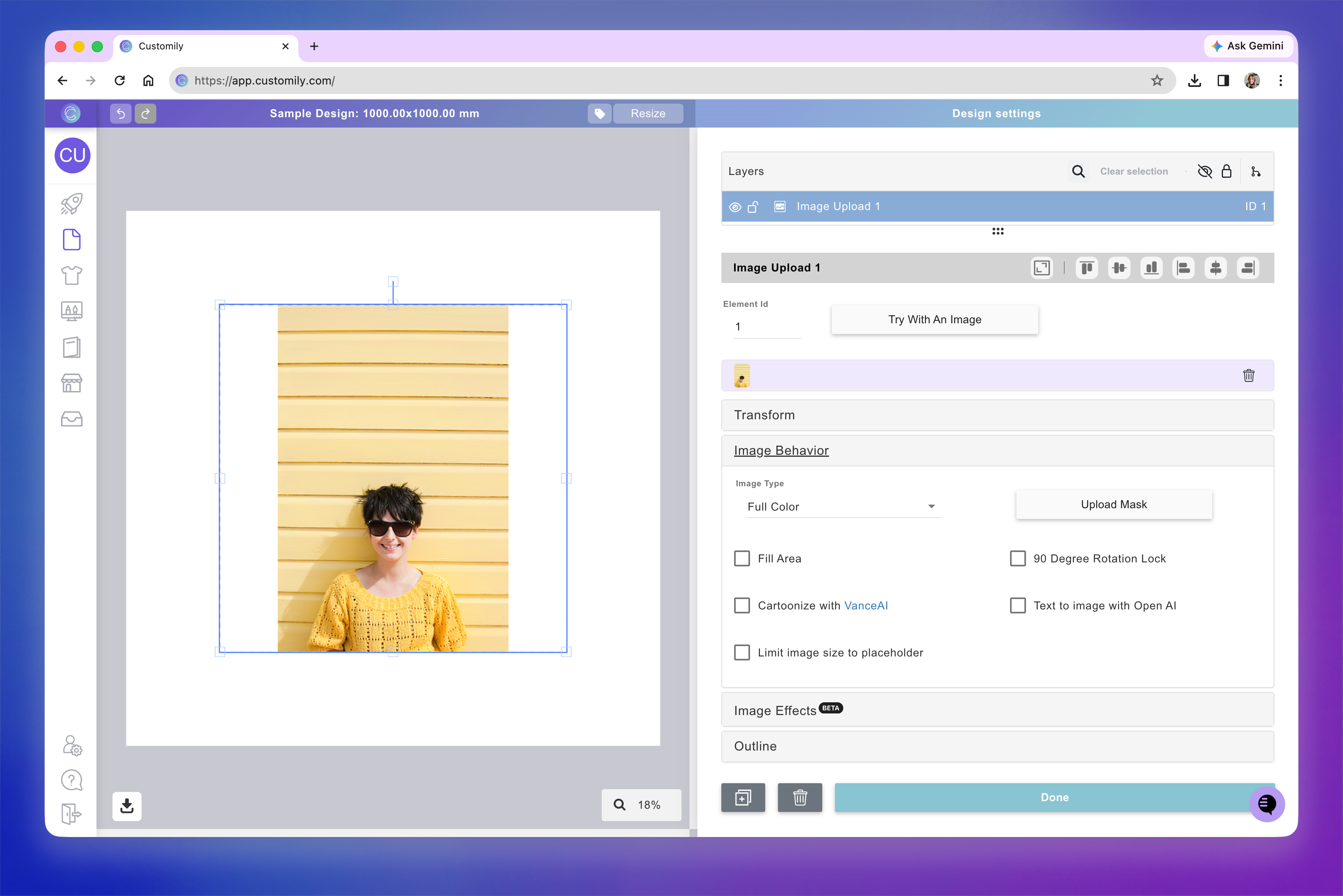Click the Customily logo in header
1343x896 pixels.
tap(71, 113)
